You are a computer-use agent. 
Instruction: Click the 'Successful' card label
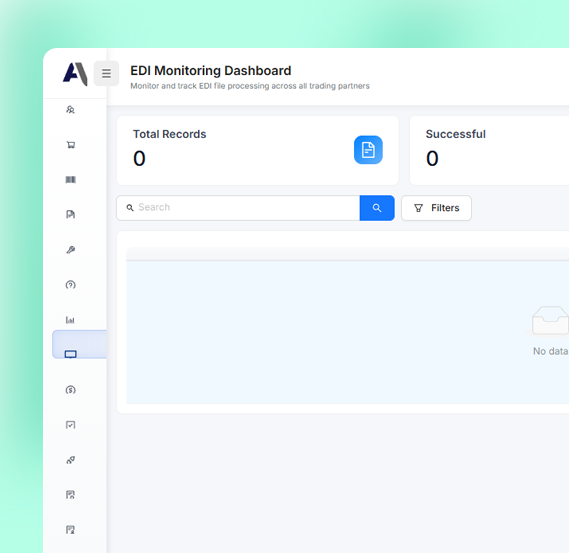(x=455, y=134)
